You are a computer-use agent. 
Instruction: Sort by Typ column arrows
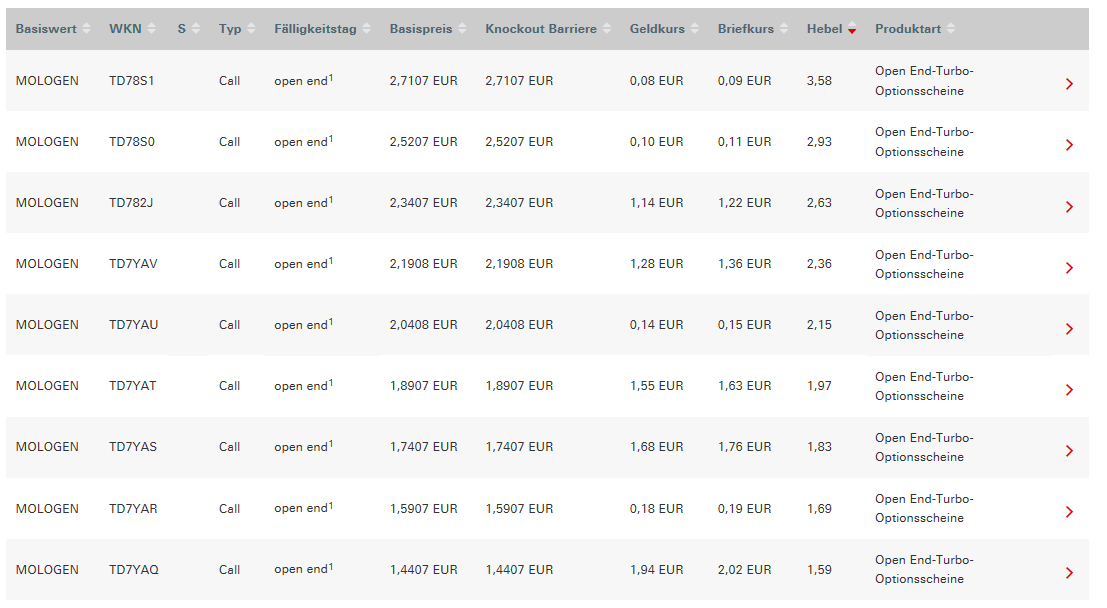coord(251,29)
